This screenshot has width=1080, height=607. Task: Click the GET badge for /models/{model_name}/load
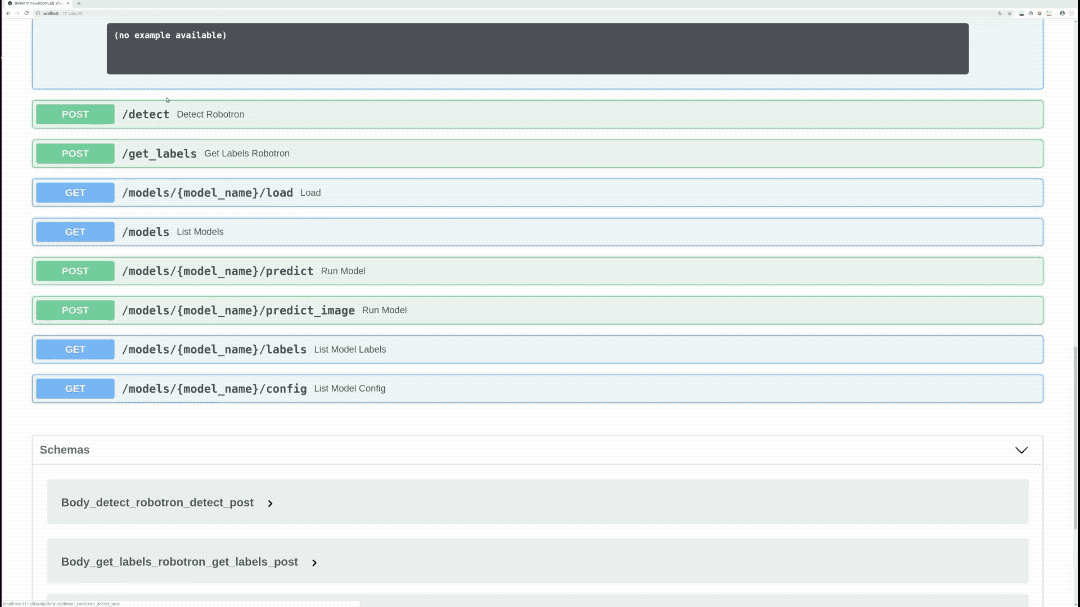75,193
